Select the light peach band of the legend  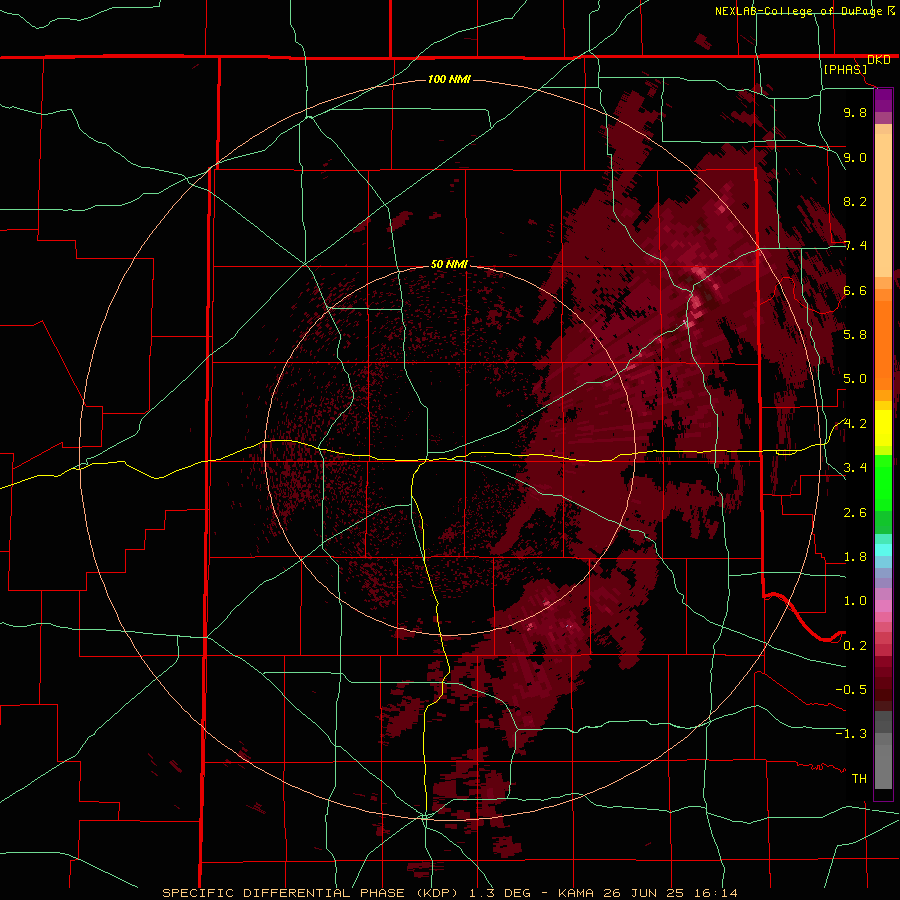pyautogui.click(x=883, y=205)
